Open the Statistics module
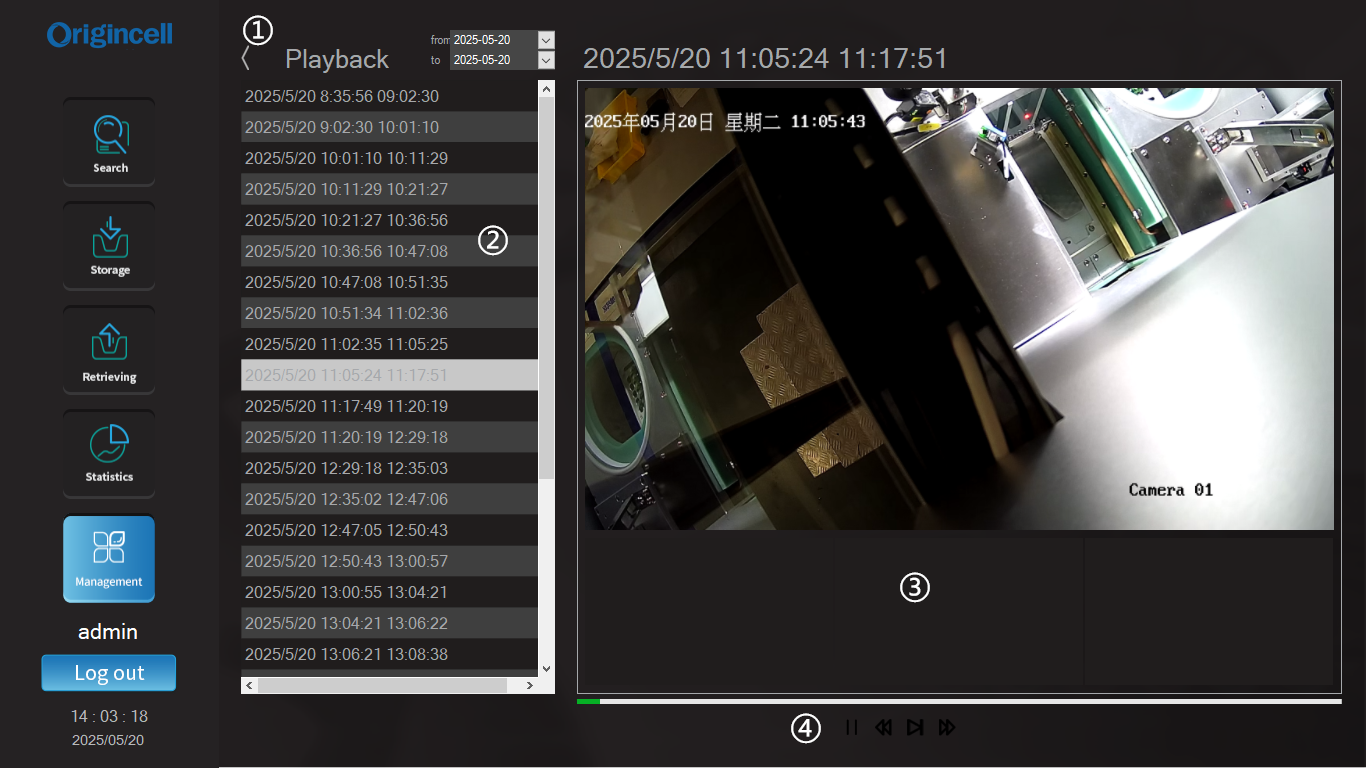The width and height of the screenshot is (1366, 768). click(x=109, y=453)
